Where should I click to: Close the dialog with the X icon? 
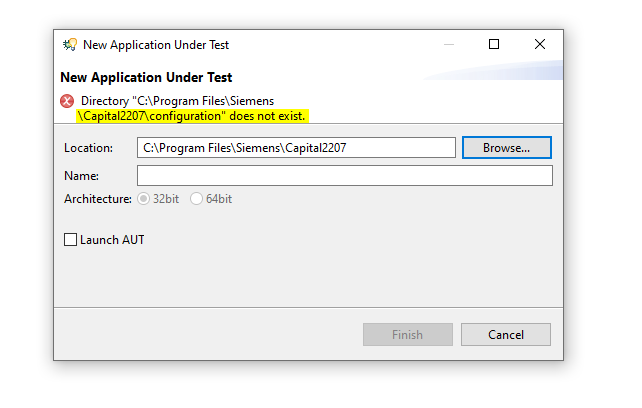pos(540,44)
